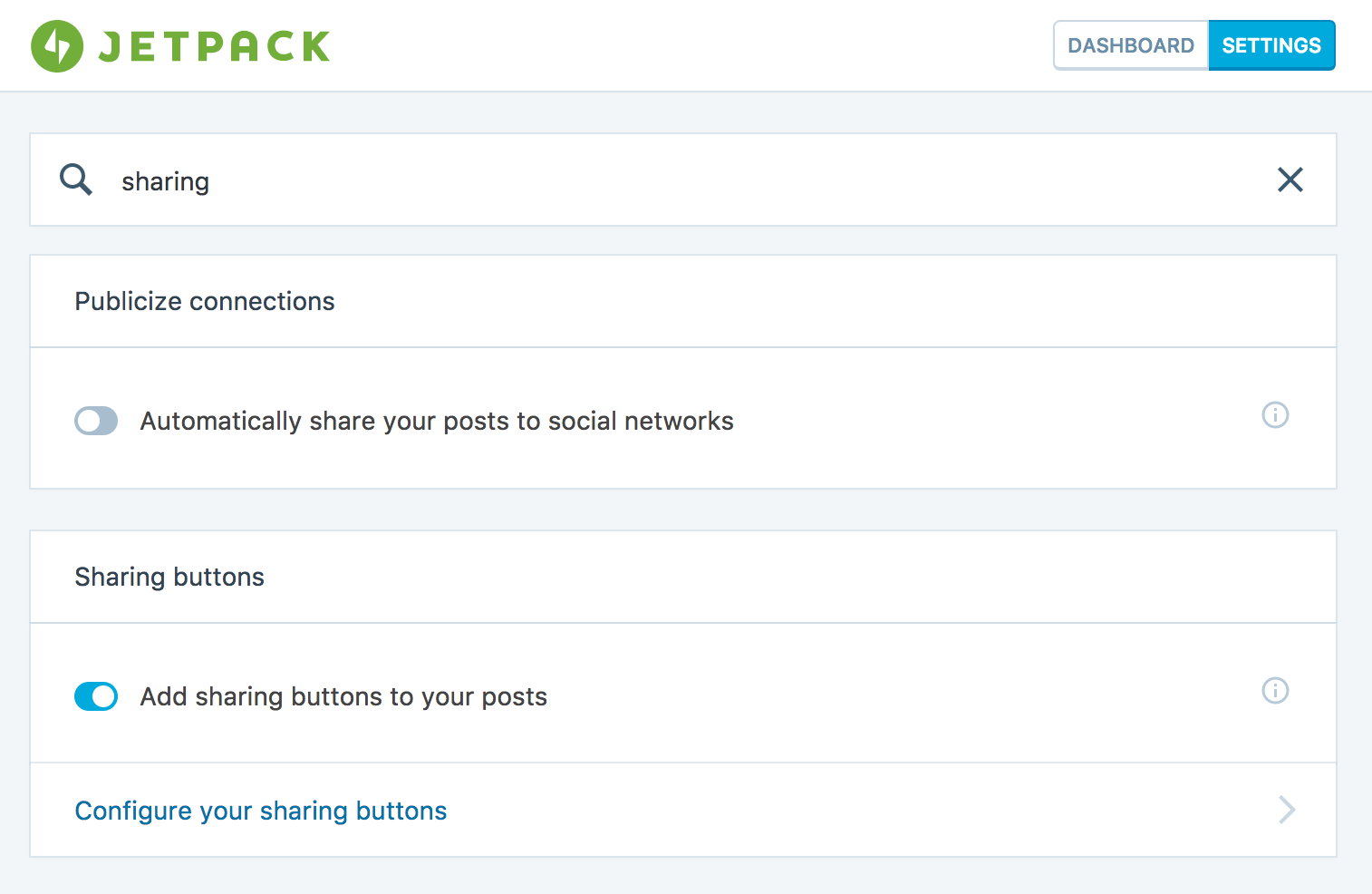
Task: Click the search magnifier icon
Action: [x=76, y=180]
